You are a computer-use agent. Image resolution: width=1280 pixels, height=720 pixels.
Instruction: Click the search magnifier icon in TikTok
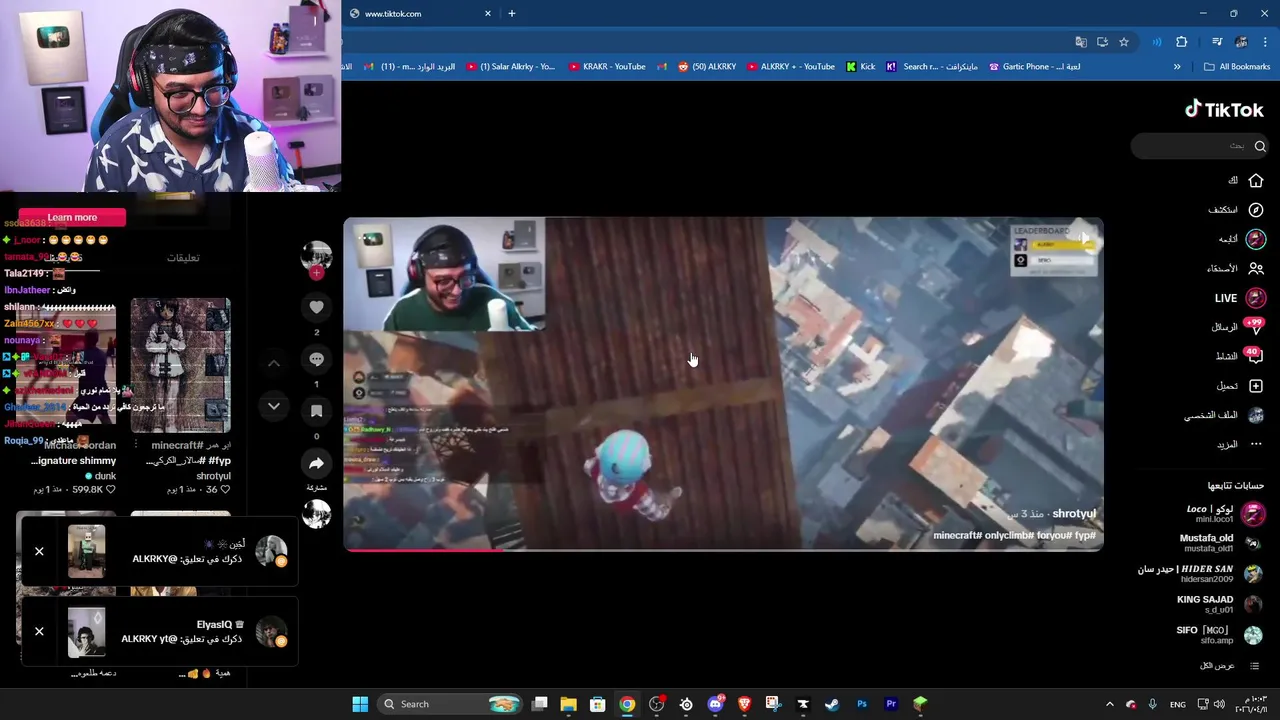point(1260,146)
